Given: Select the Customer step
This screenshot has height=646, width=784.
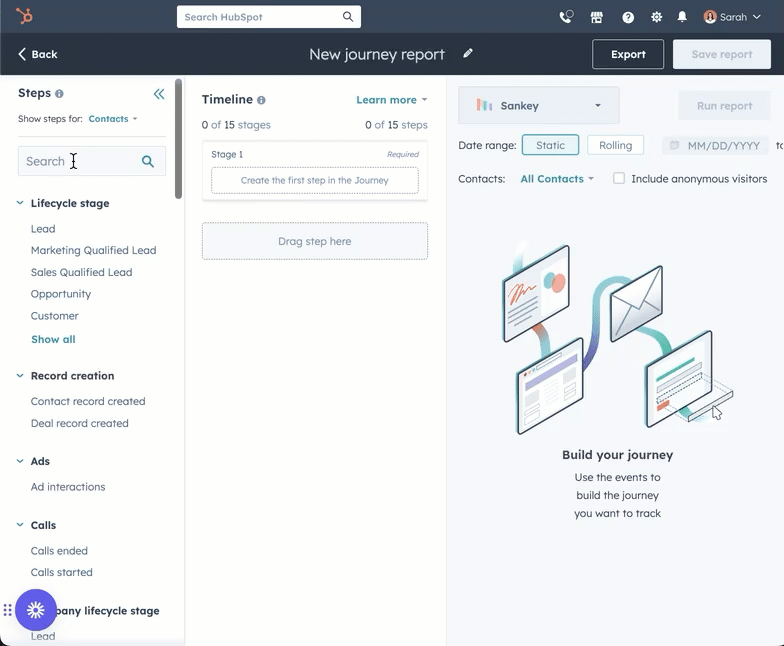Looking at the screenshot, I should [54, 316].
